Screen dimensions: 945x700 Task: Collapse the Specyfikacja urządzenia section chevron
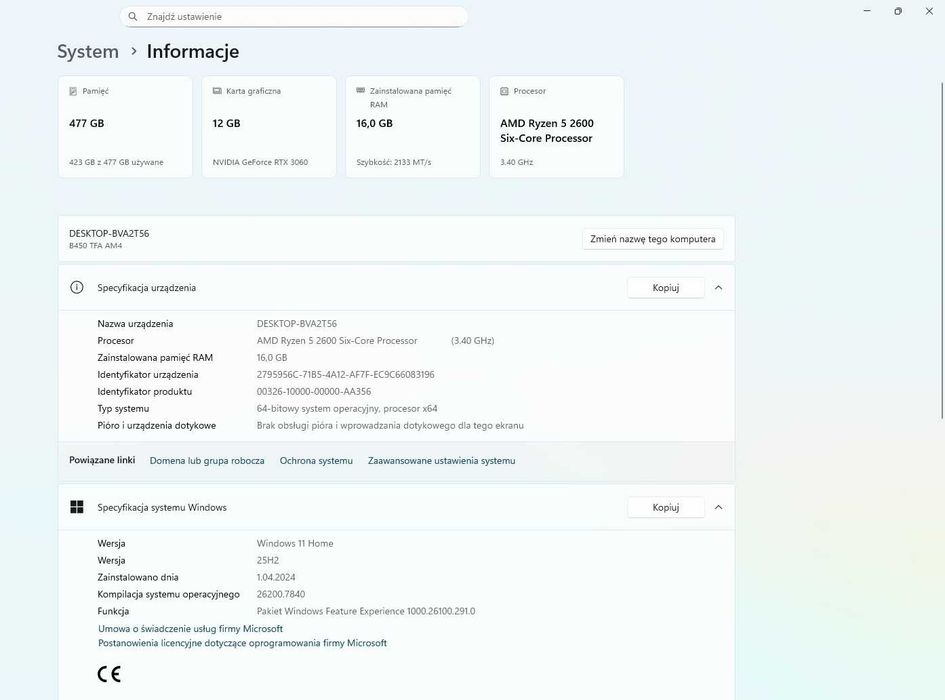[718, 288]
